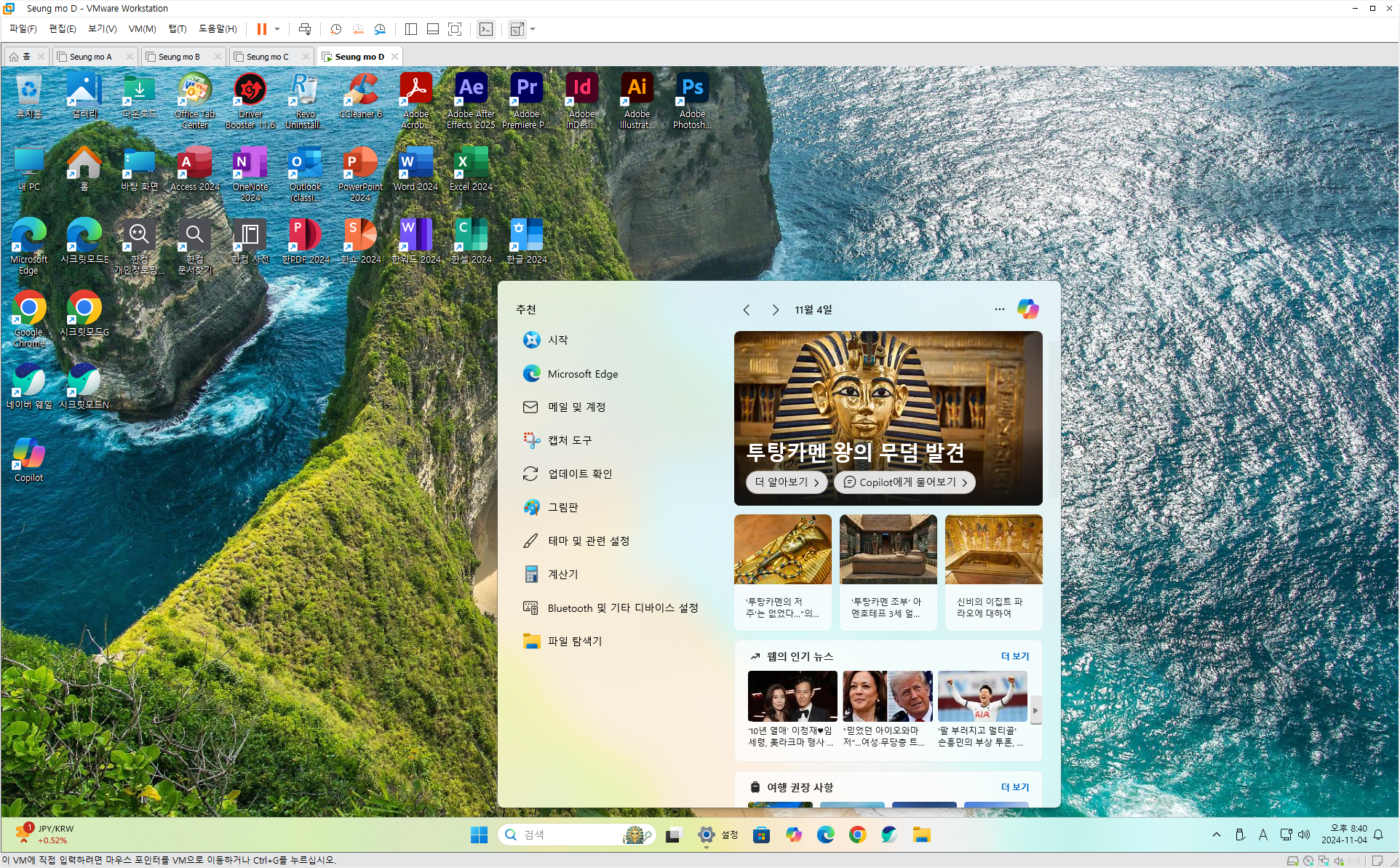Image resolution: width=1400 pixels, height=868 pixels.
Task: Open the power options dropdown arrow
Action: [277, 29]
